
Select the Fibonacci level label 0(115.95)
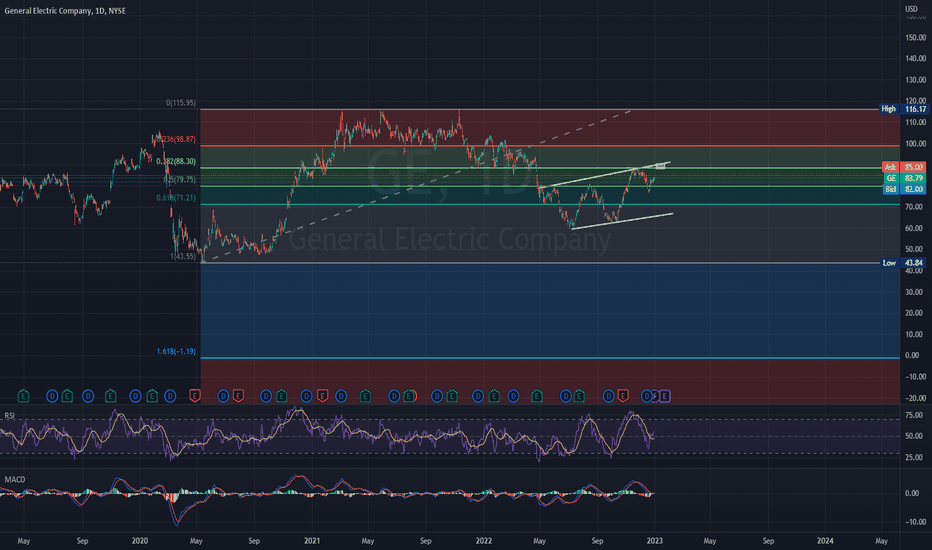[x=181, y=103]
